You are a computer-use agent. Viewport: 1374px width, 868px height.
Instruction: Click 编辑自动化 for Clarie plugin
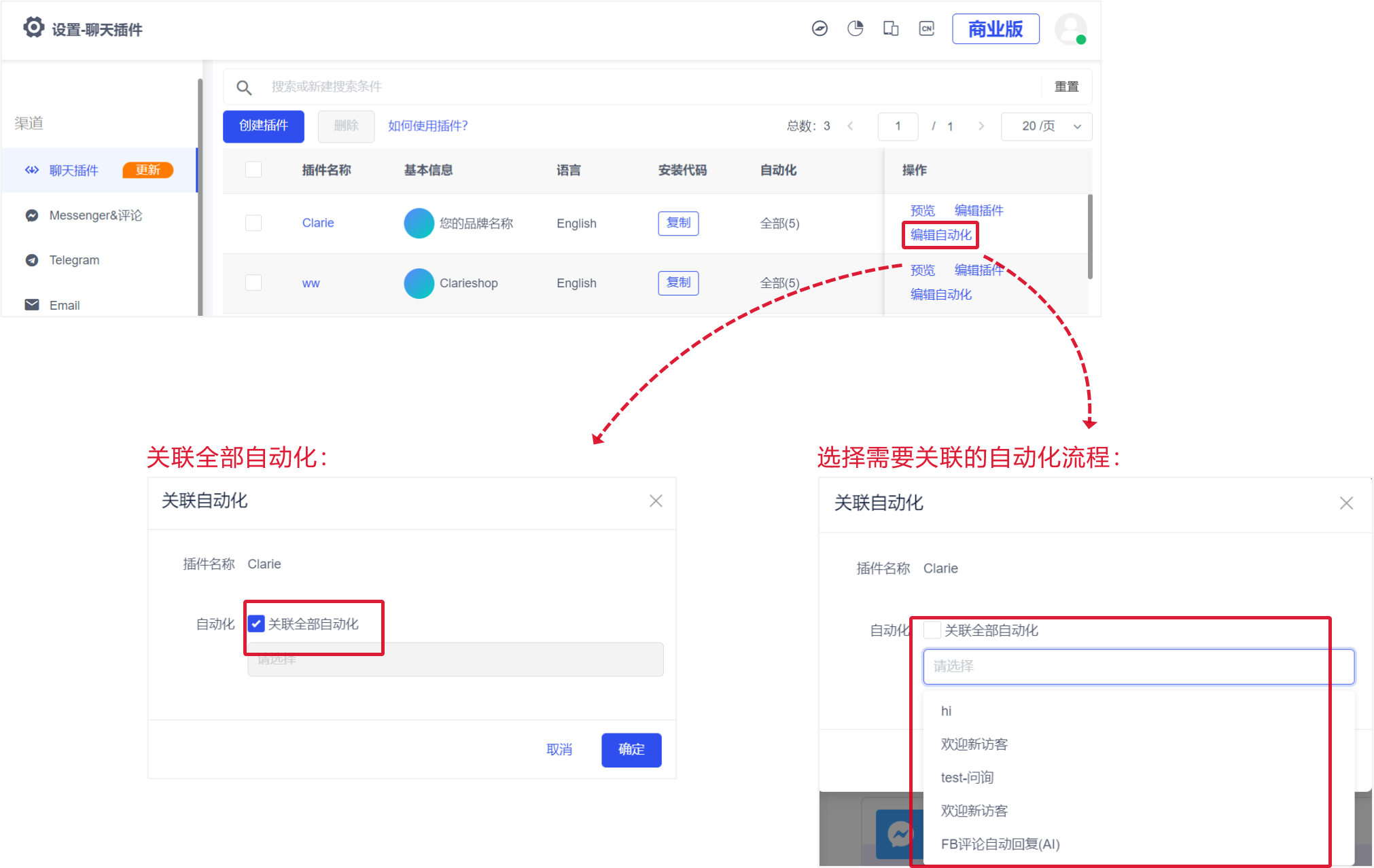[x=939, y=234]
